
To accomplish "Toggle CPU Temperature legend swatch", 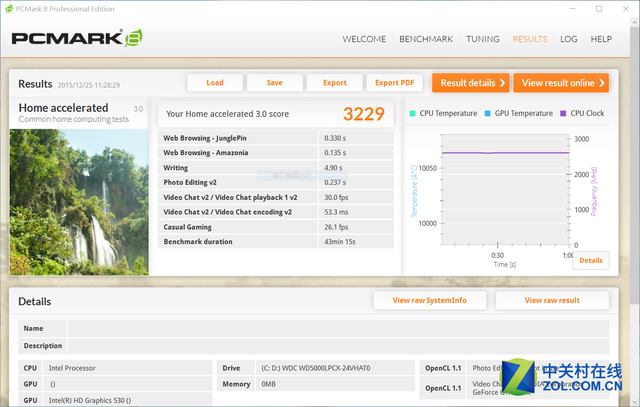I will [x=413, y=113].
